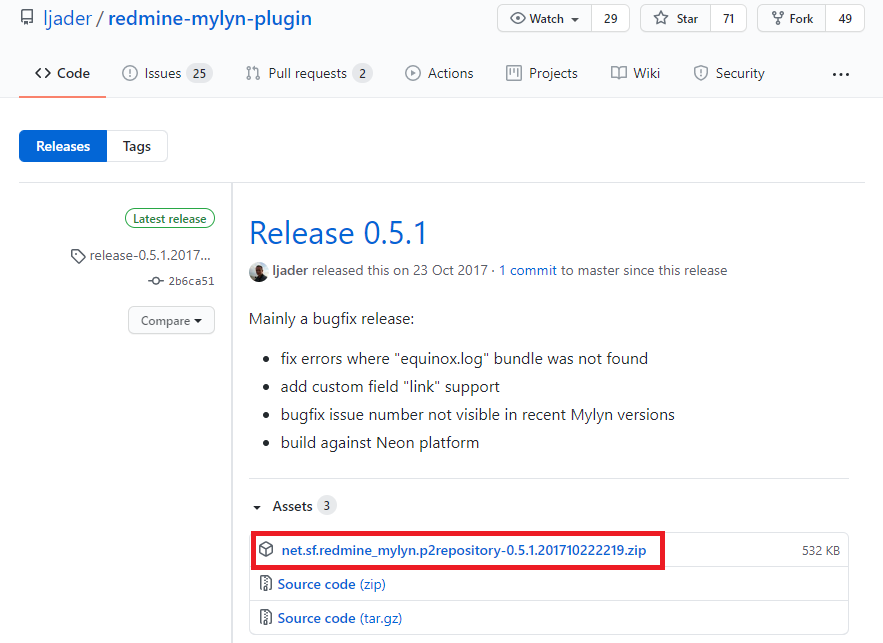Click the package icon beside p2repository zip
The height and width of the screenshot is (643, 883).
coord(266,549)
